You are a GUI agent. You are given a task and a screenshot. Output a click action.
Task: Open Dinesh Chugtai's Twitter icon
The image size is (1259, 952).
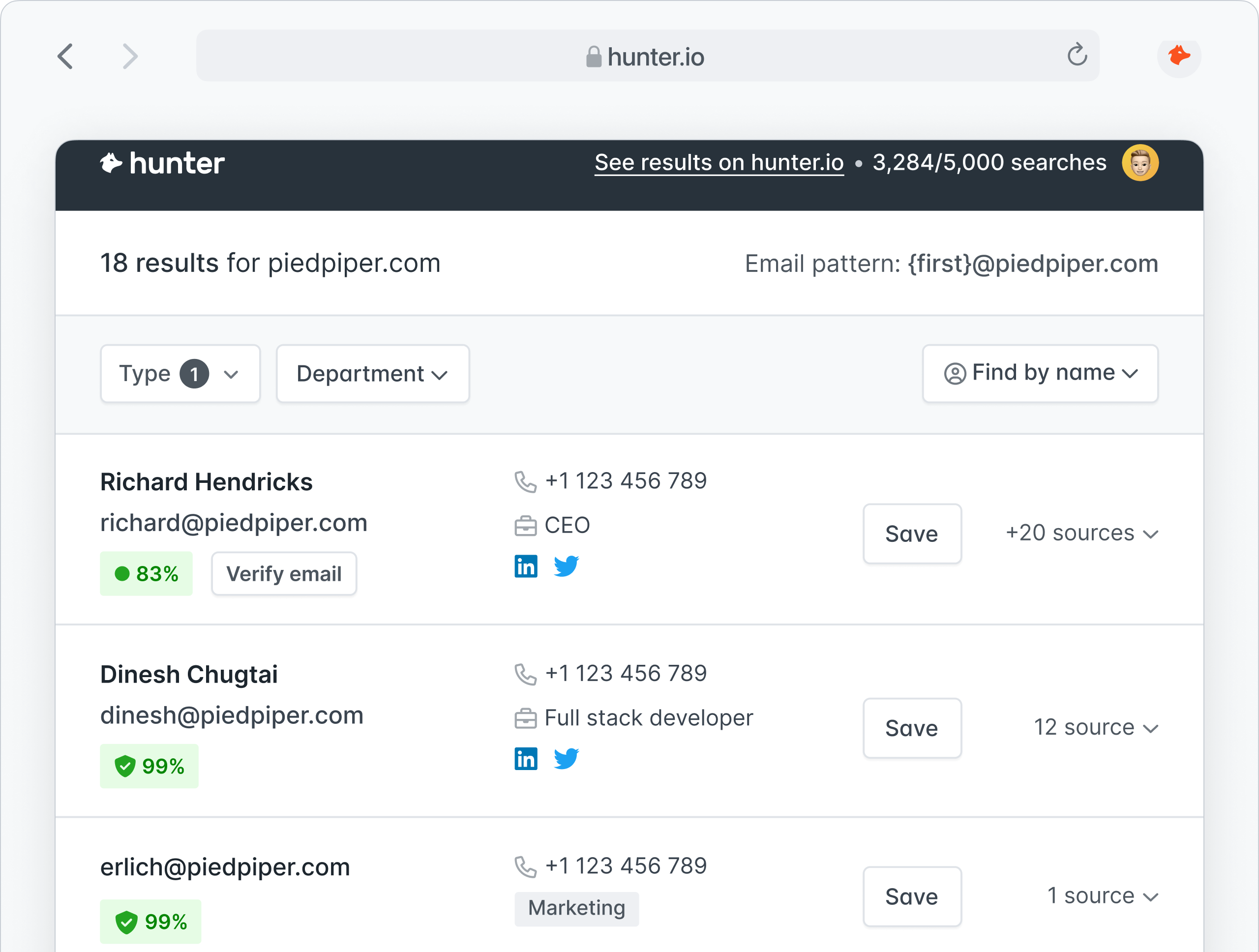(567, 759)
